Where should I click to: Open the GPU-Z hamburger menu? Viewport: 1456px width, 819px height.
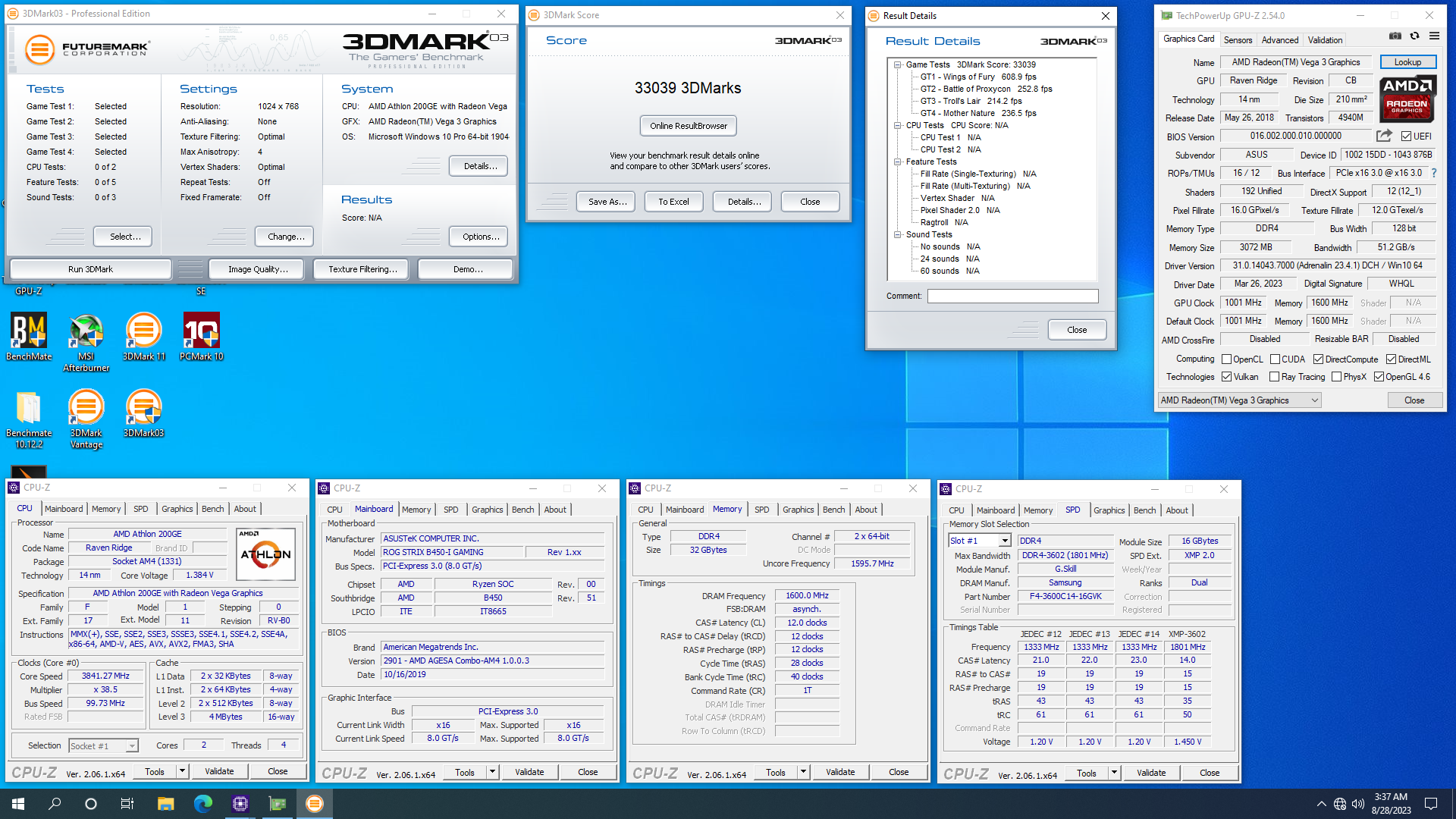point(1434,36)
